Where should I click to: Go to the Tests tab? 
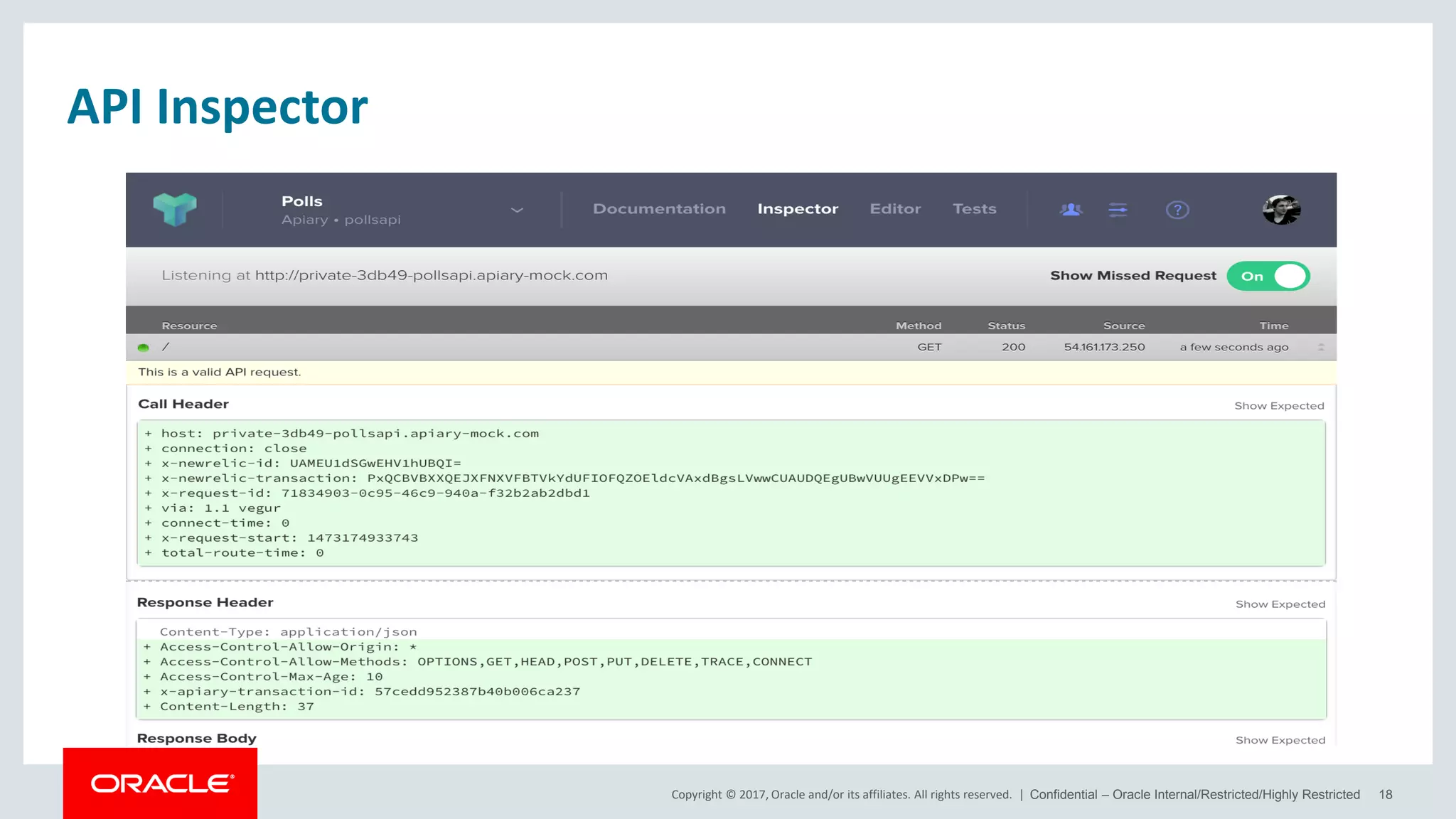pyautogui.click(x=974, y=209)
